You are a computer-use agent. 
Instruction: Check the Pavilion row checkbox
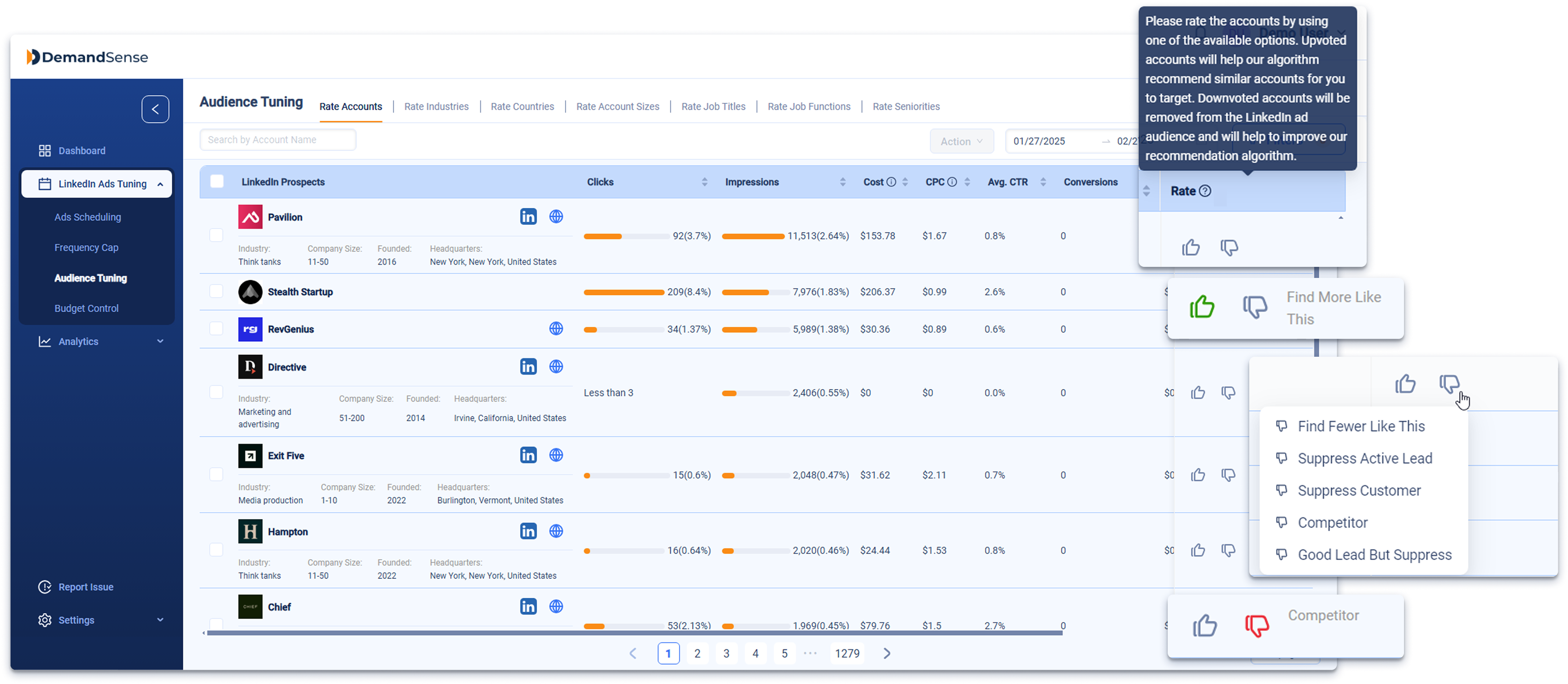216,235
